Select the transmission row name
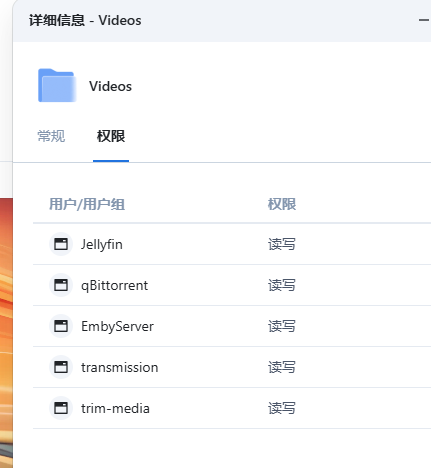Image resolution: width=431 pixels, height=468 pixels. coord(120,367)
